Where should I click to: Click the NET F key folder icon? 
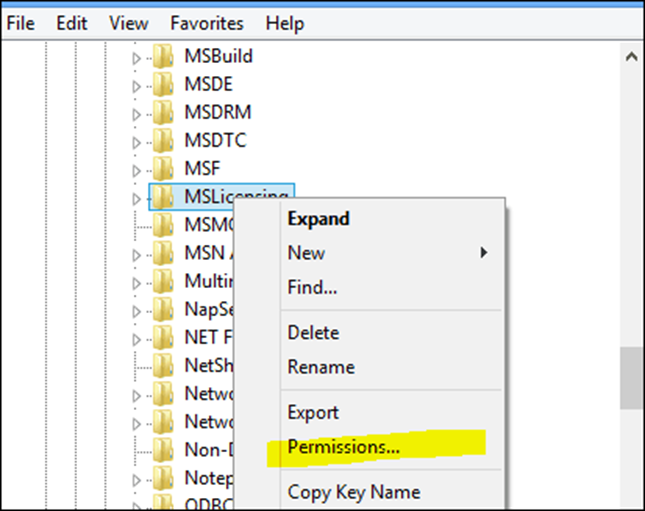tap(163, 337)
